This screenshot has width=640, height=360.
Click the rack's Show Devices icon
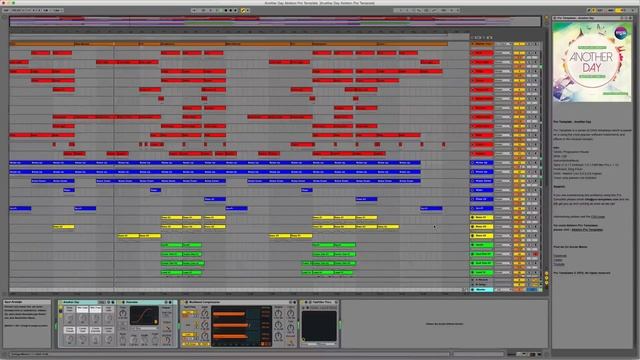60,316
